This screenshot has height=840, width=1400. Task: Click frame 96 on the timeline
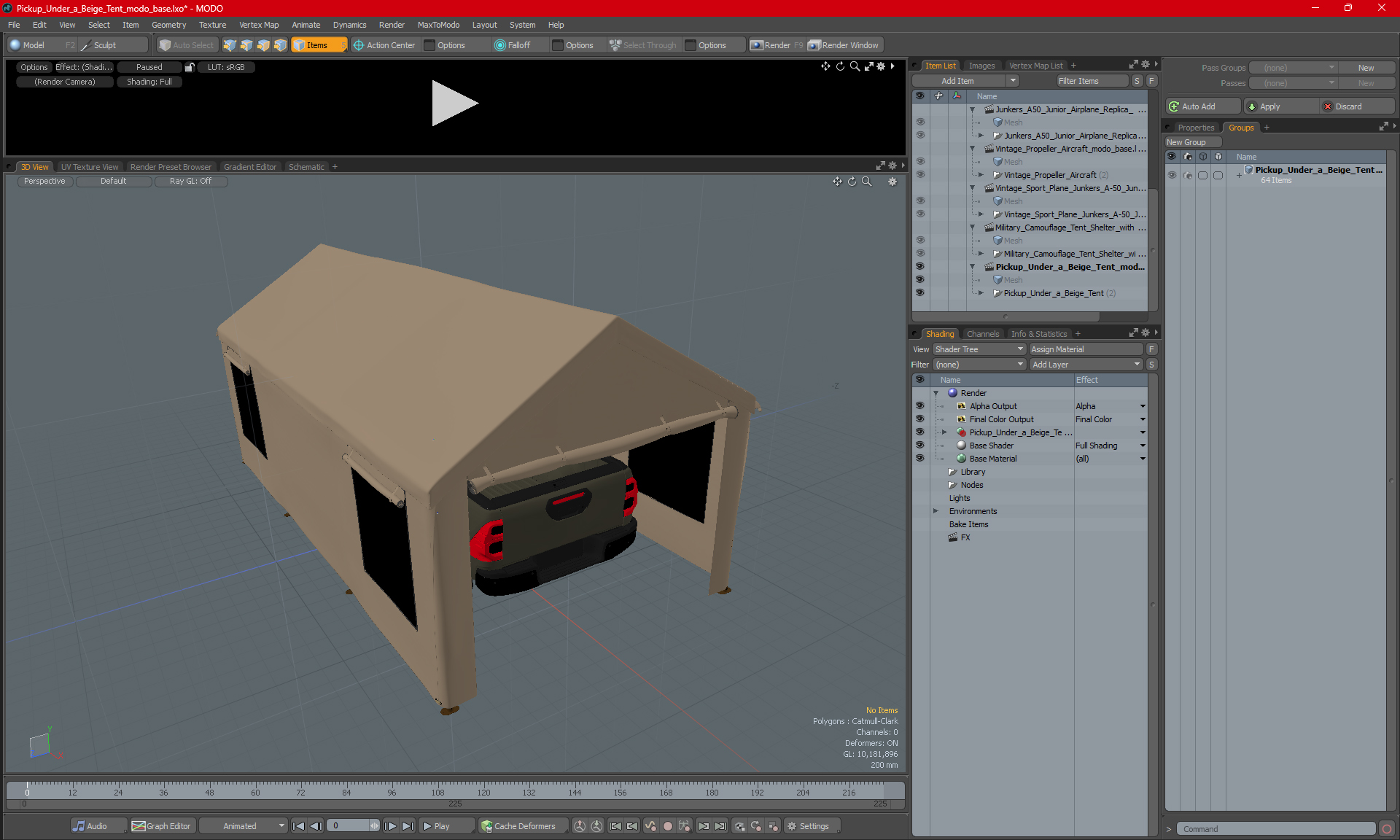[392, 793]
